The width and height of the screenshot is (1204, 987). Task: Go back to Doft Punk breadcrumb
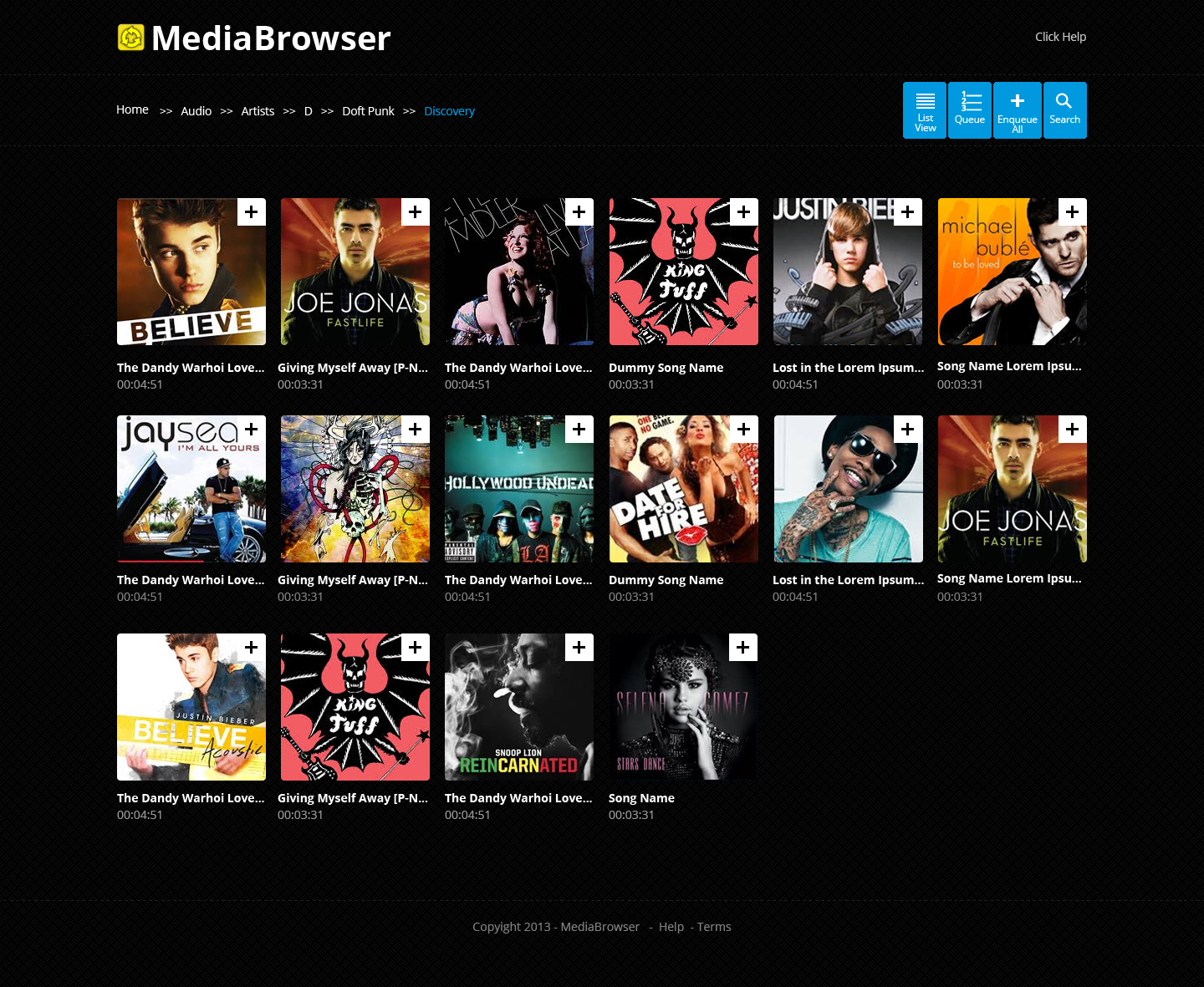point(368,111)
